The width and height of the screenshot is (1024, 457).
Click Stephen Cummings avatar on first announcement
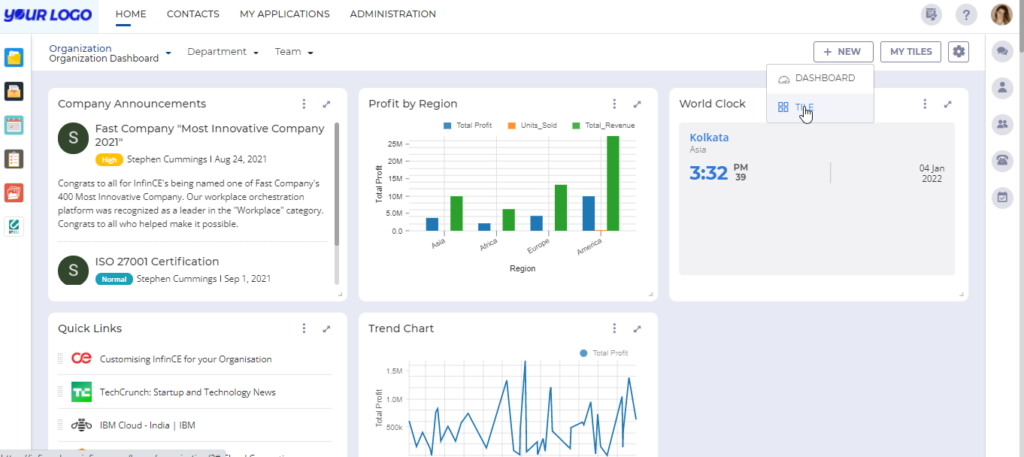(73, 138)
